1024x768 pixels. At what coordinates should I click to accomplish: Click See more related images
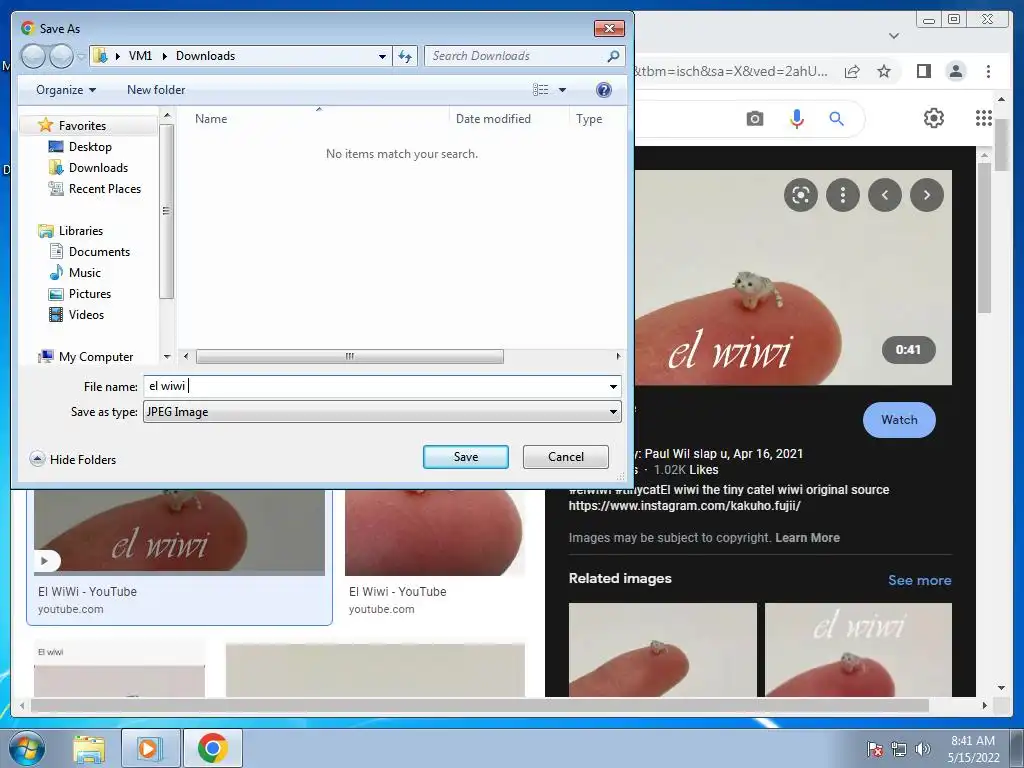(920, 580)
